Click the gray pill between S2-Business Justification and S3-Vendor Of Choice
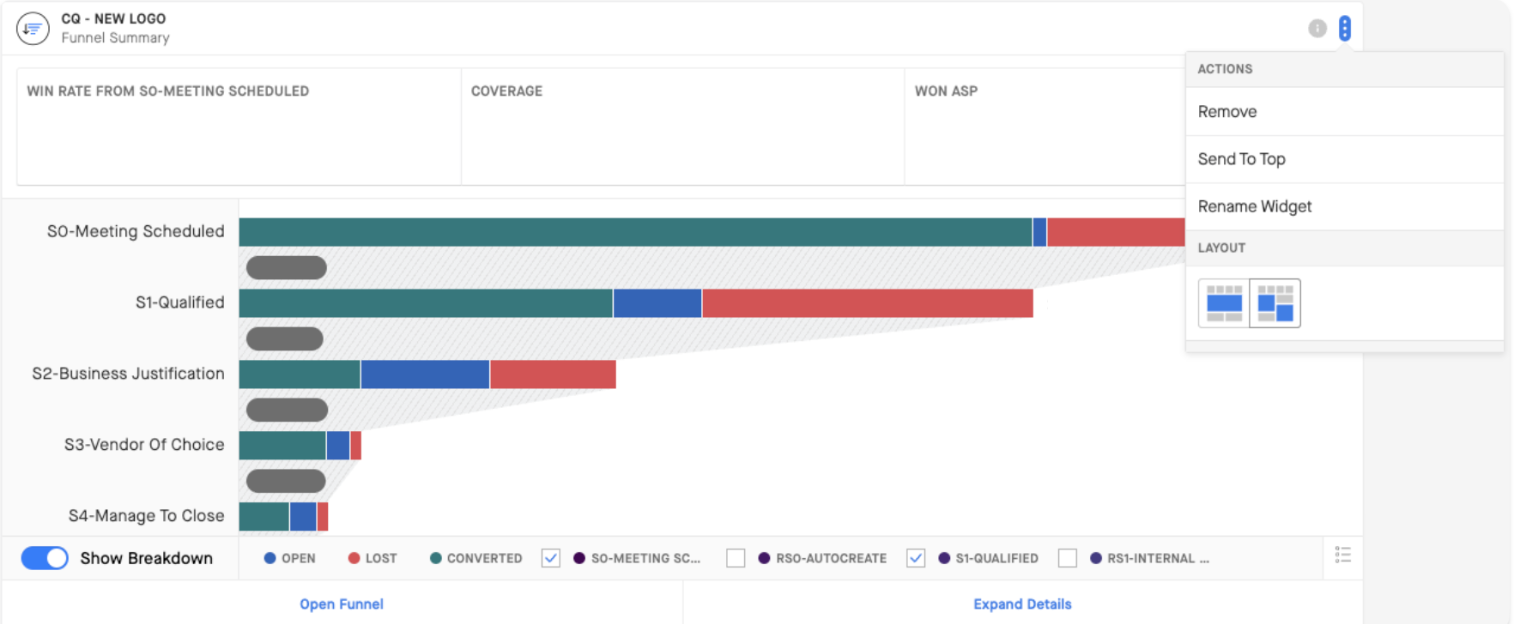 (287, 410)
